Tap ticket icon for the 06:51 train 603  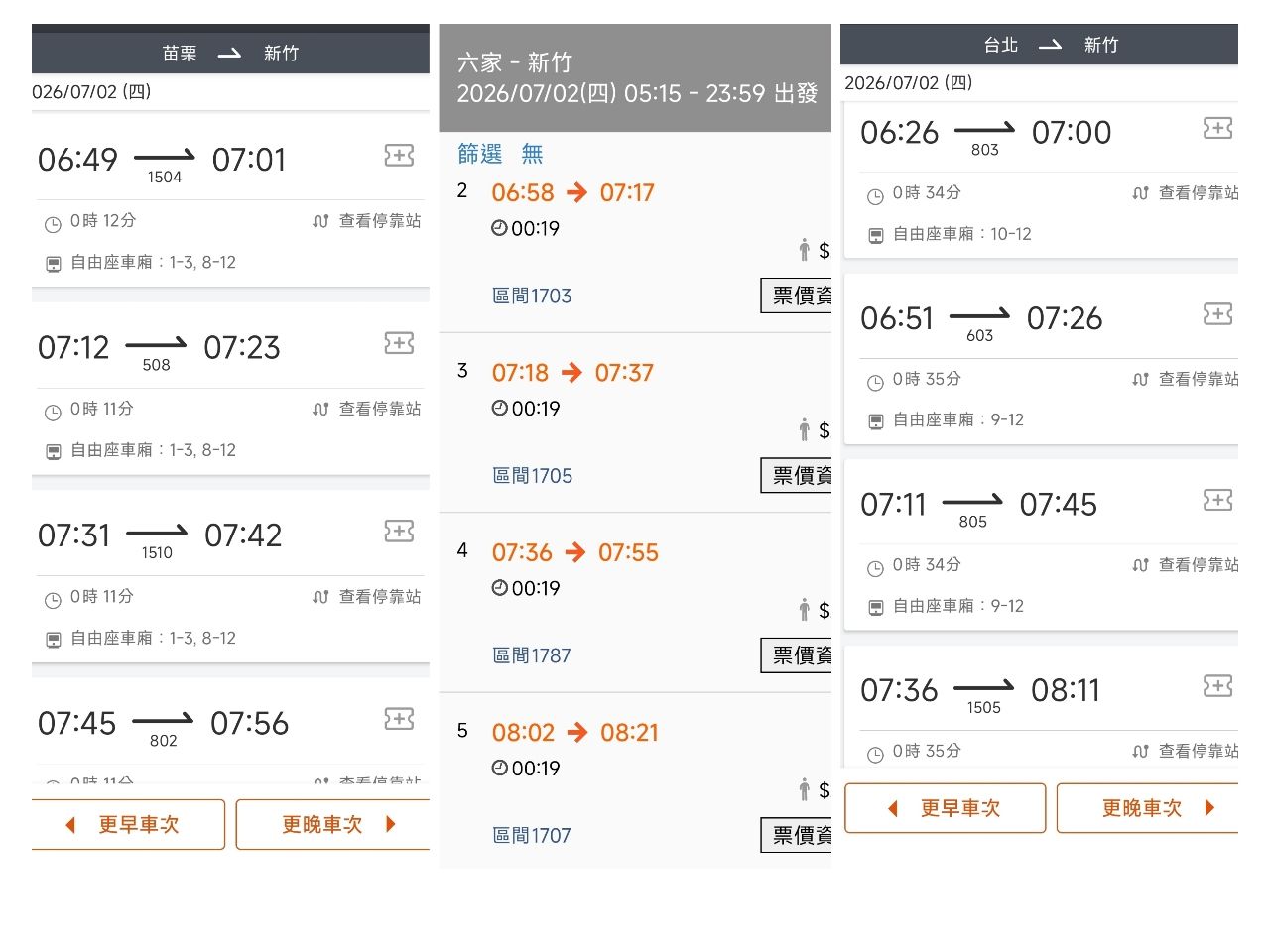click(1217, 314)
